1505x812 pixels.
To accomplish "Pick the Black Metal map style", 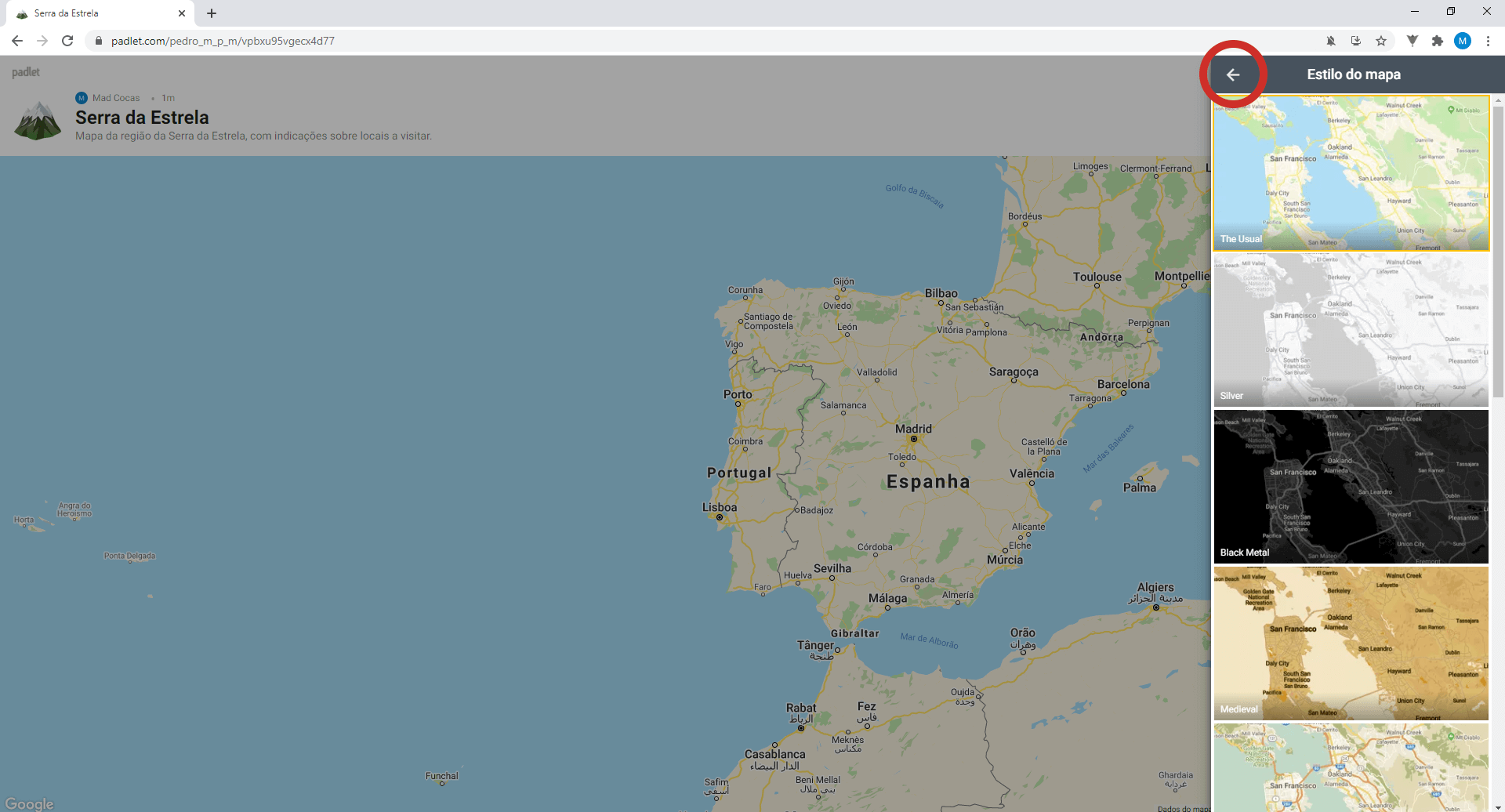I will click(x=1351, y=487).
